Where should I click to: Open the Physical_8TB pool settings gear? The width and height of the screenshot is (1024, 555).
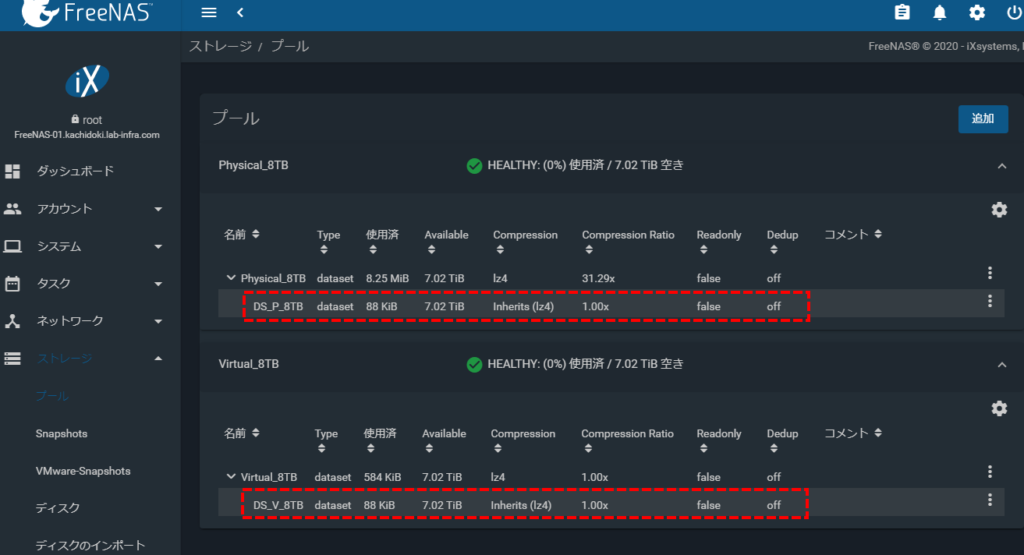point(999,210)
